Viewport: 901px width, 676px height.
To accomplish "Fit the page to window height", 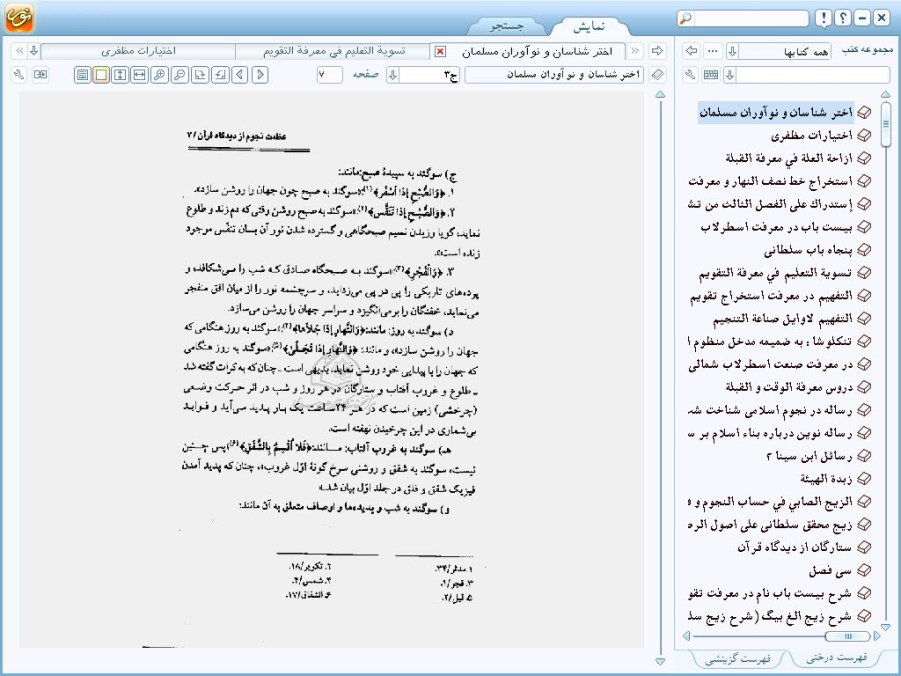I will pos(120,75).
